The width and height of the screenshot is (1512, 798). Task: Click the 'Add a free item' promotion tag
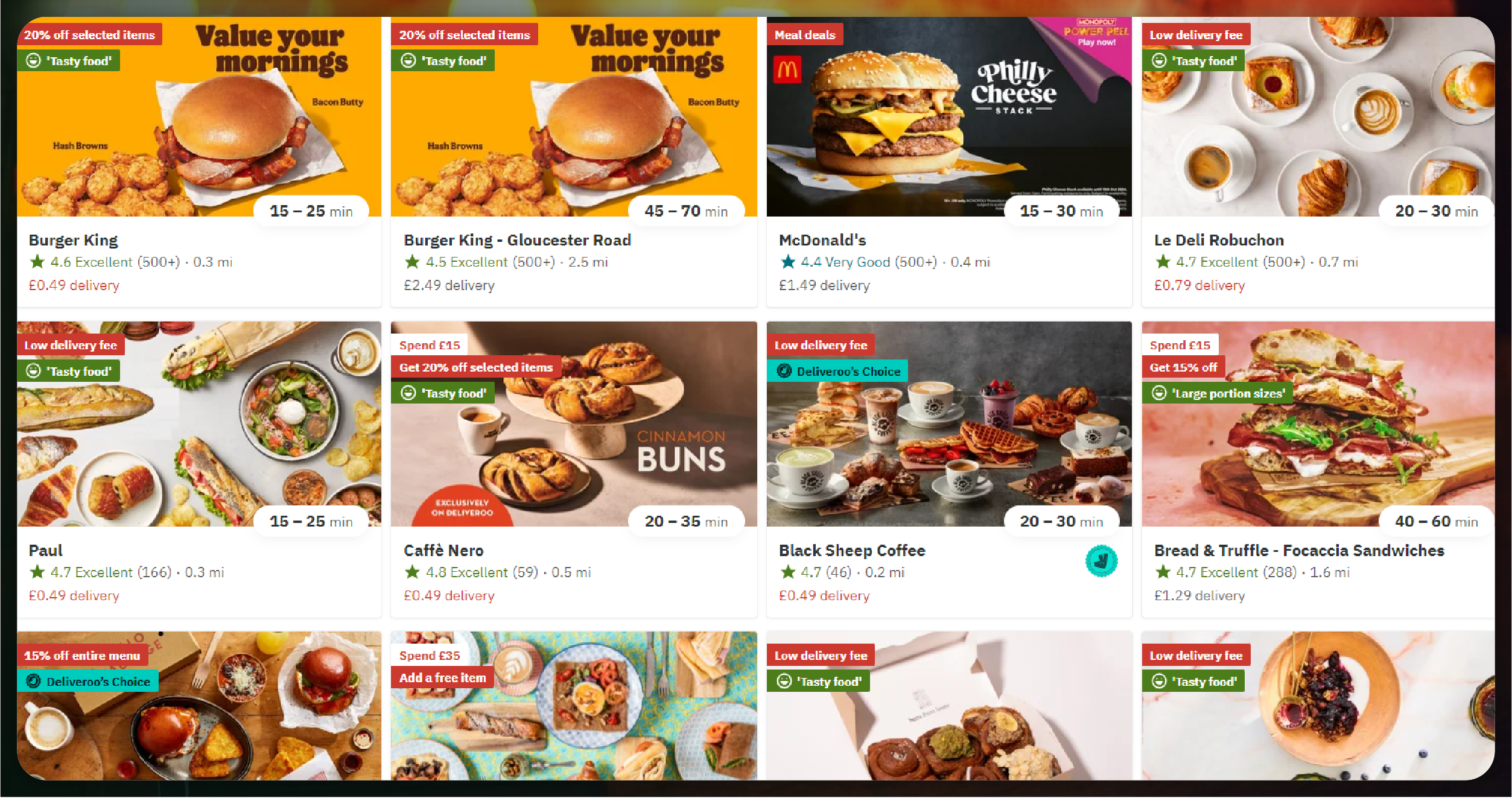(442, 678)
